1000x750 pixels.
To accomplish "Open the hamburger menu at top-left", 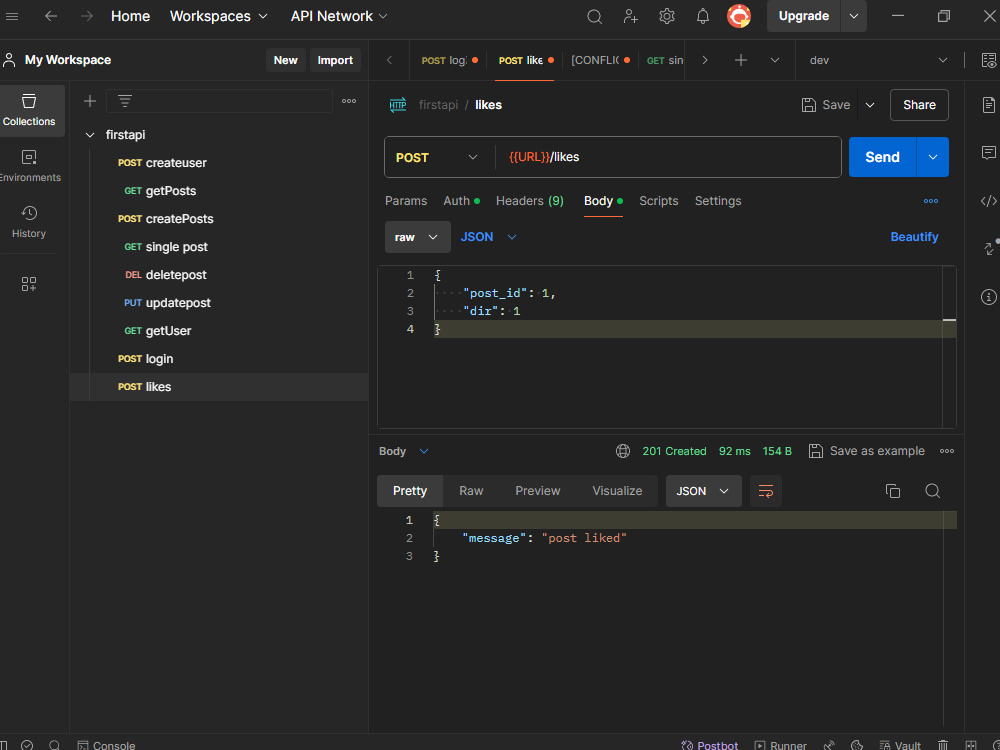I will (x=11, y=17).
